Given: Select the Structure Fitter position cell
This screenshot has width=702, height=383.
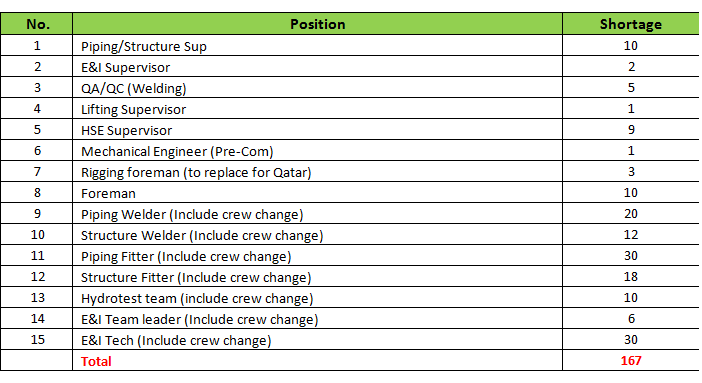Looking at the screenshot, I should click(x=317, y=277).
